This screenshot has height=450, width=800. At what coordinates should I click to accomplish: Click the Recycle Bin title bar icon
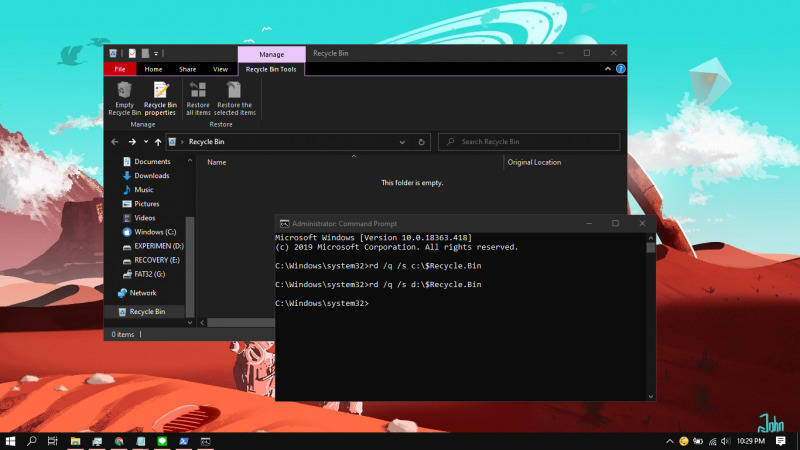click(x=113, y=53)
